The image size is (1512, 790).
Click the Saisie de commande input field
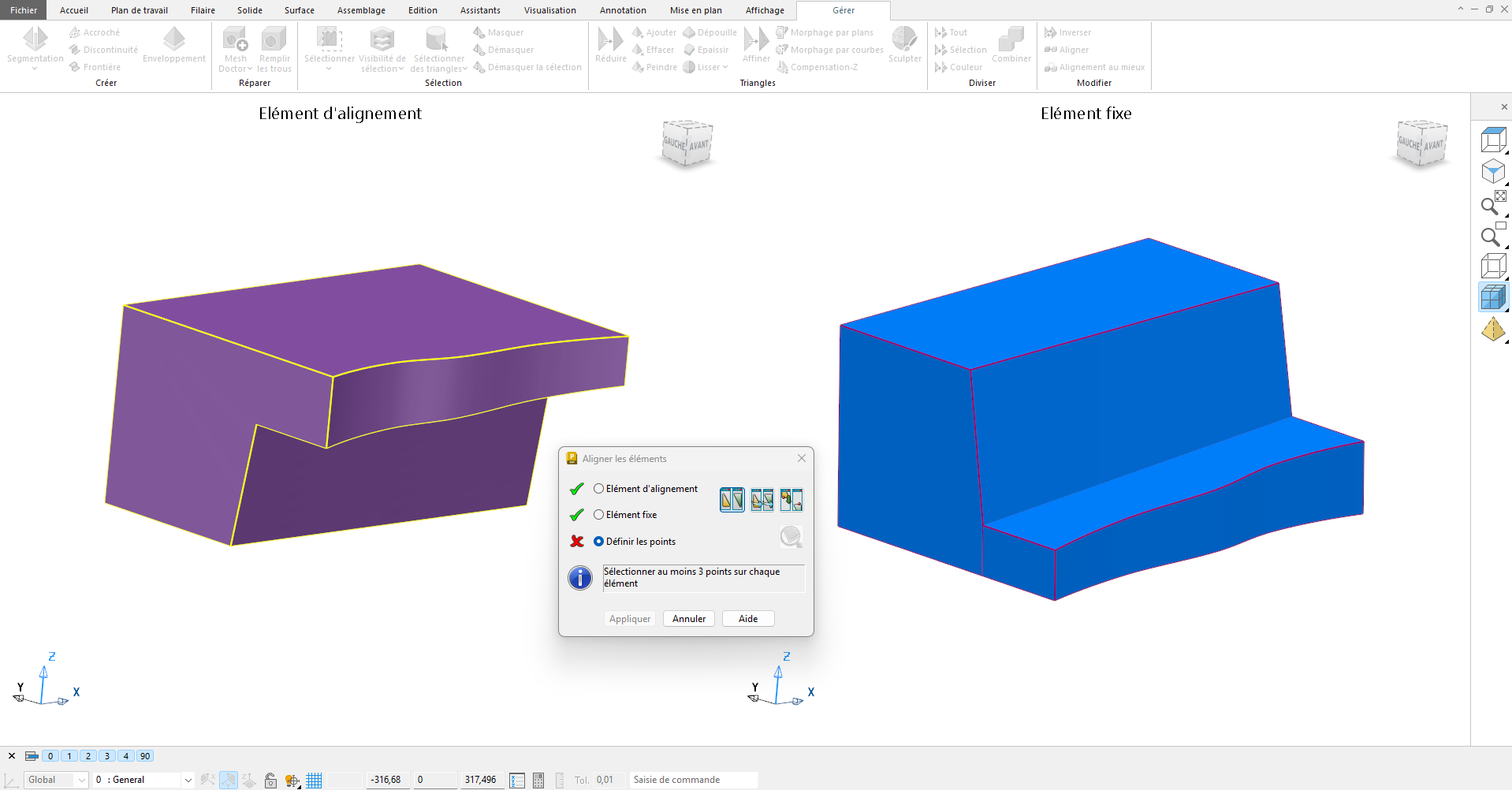(x=692, y=780)
